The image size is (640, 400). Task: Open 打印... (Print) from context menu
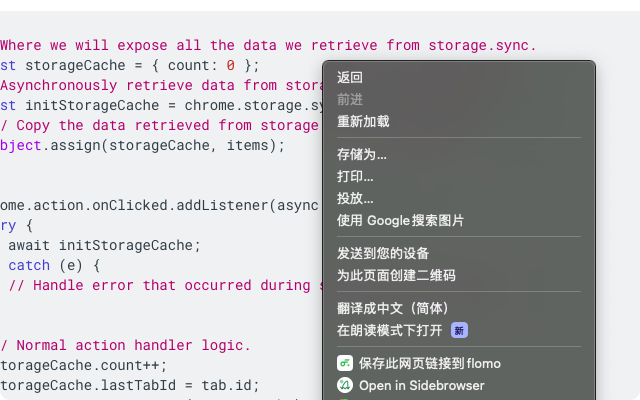[x=355, y=177]
